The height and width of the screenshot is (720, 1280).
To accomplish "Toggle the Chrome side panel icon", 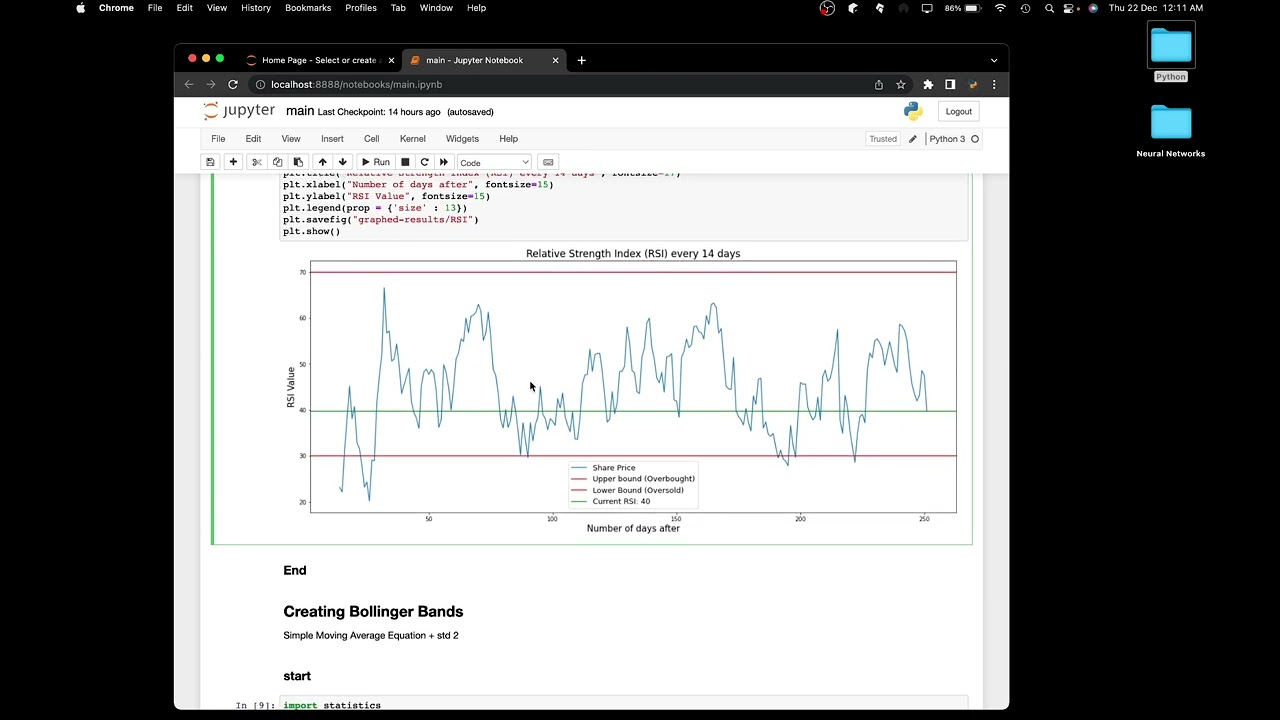I will click(x=950, y=84).
